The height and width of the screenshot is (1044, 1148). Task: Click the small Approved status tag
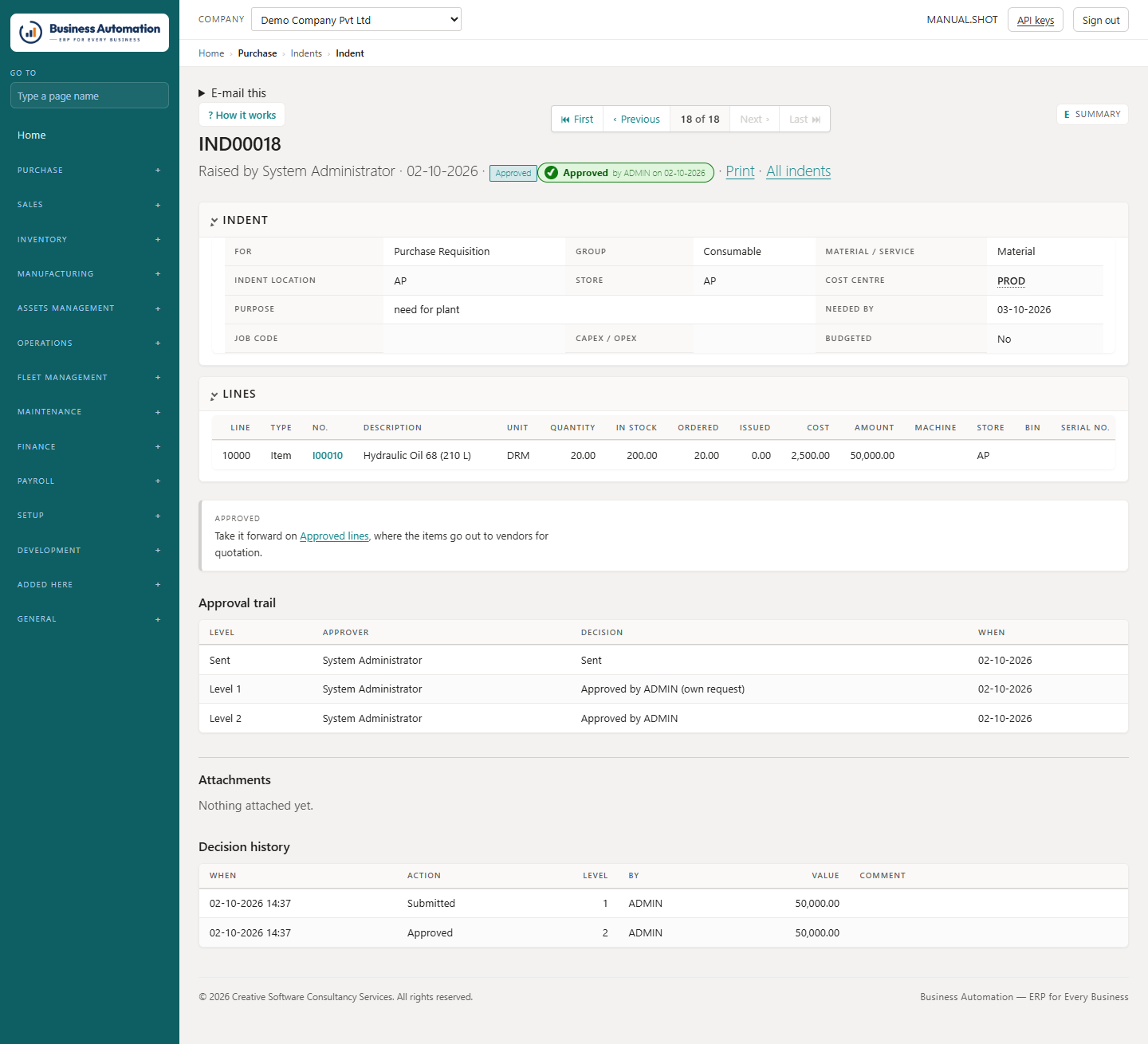click(x=513, y=173)
